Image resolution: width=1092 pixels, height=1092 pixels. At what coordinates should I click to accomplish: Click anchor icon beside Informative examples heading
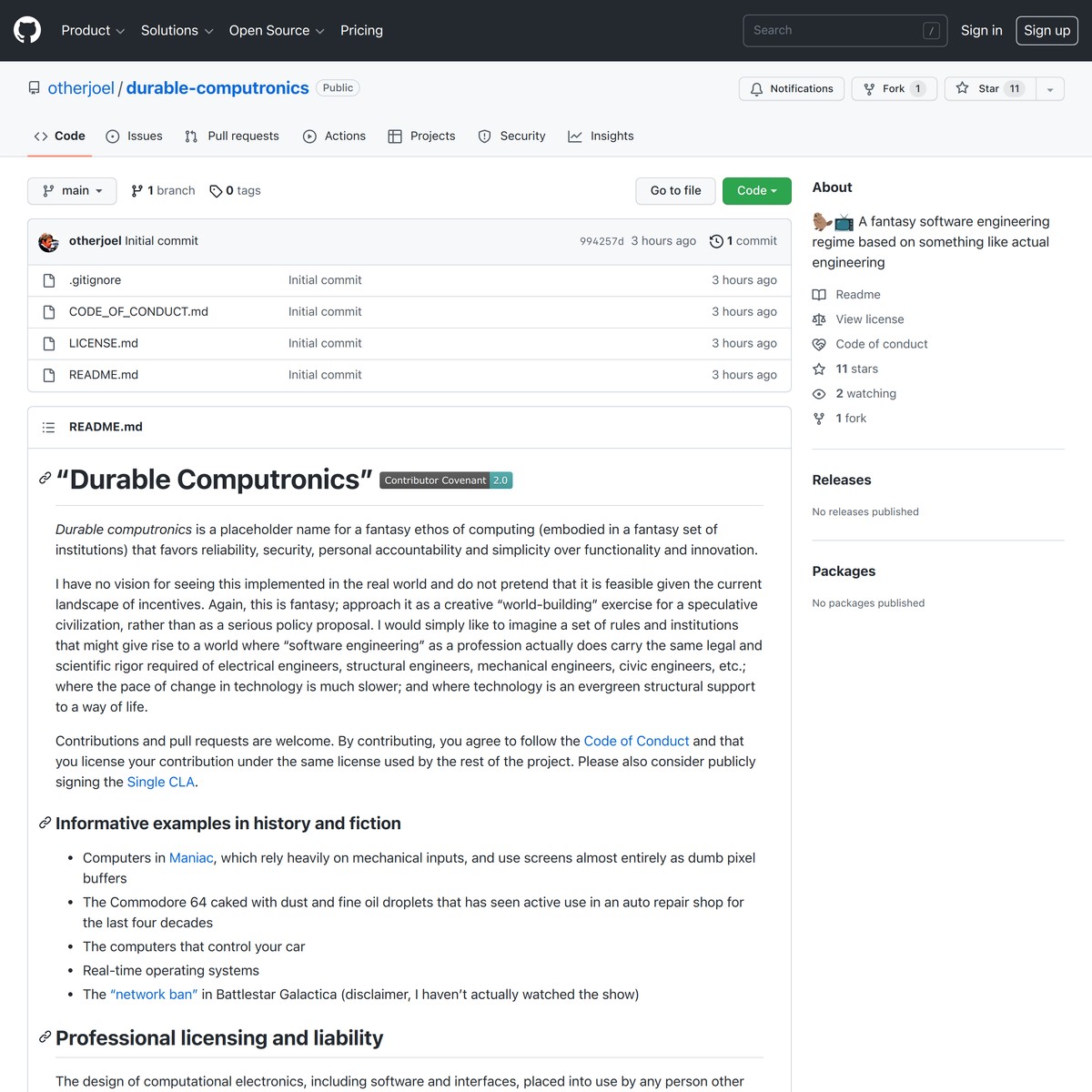point(45,823)
